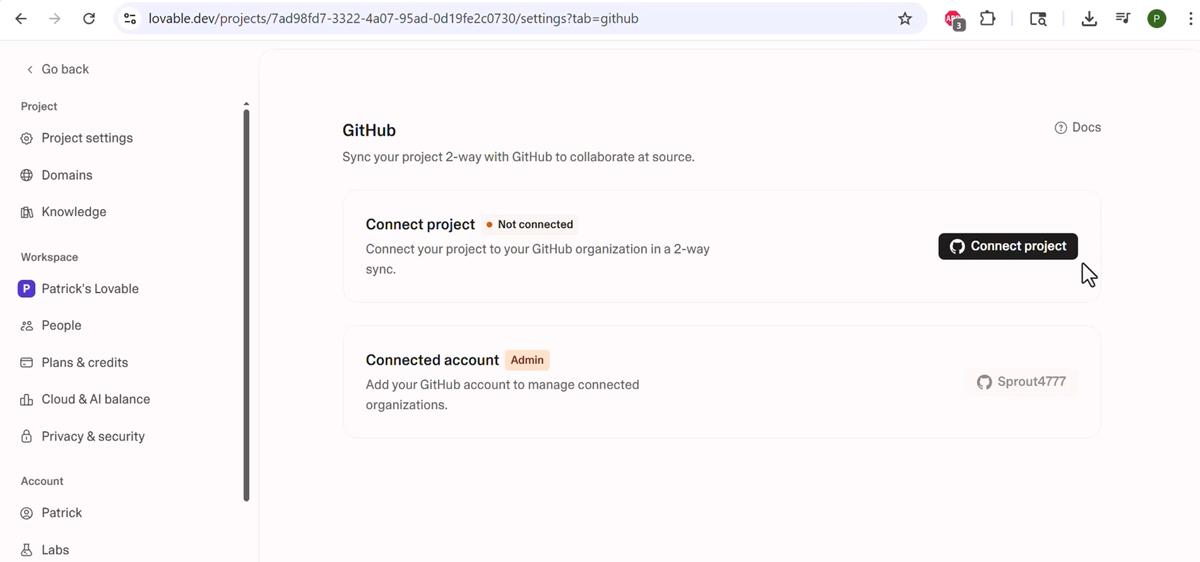
Task: Click the Connected account heading
Action: click(x=432, y=360)
